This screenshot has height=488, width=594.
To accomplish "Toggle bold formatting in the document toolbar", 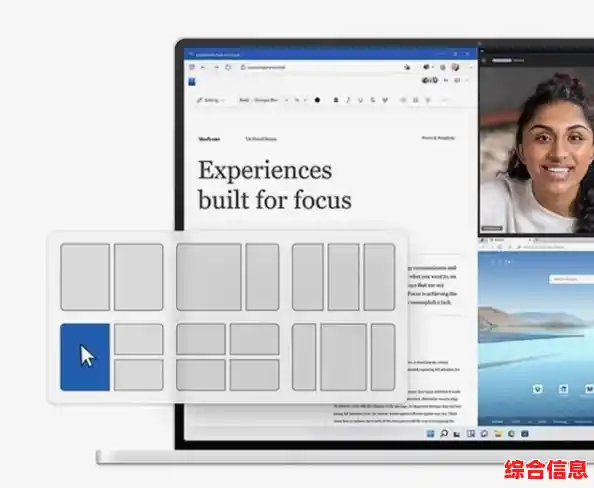I will pos(336,100).
